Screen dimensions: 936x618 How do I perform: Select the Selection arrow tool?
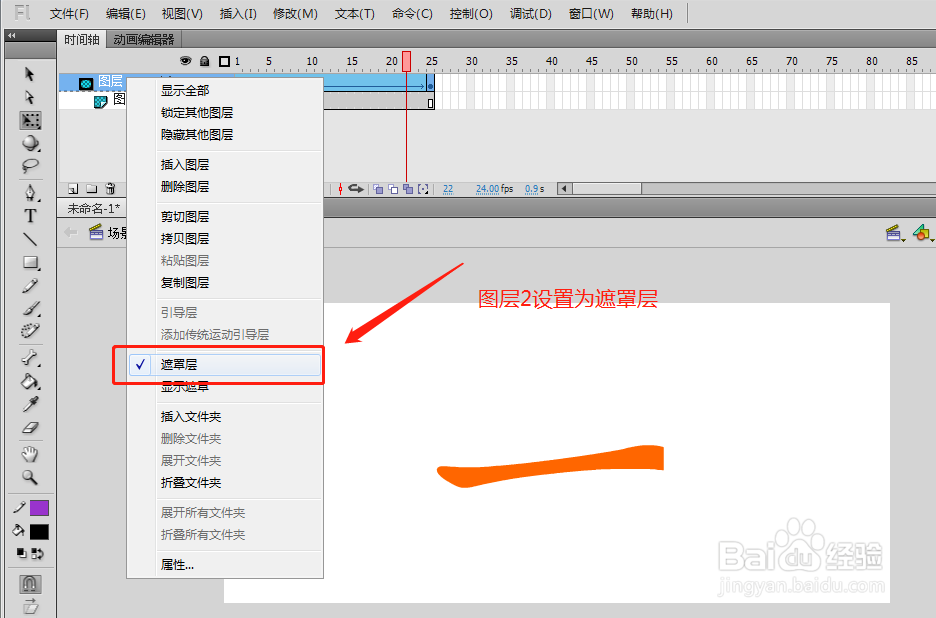tap(30, 74)
